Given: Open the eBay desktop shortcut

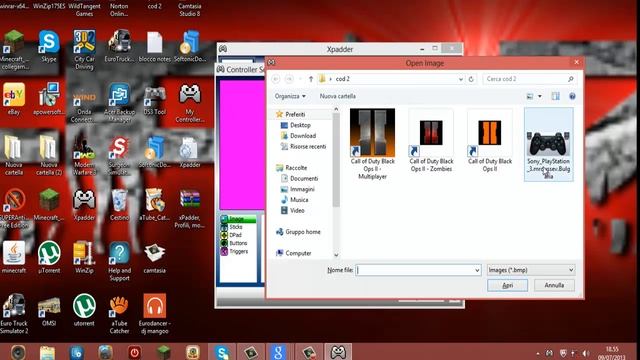Looking at the screenshot, I should 13,99.
